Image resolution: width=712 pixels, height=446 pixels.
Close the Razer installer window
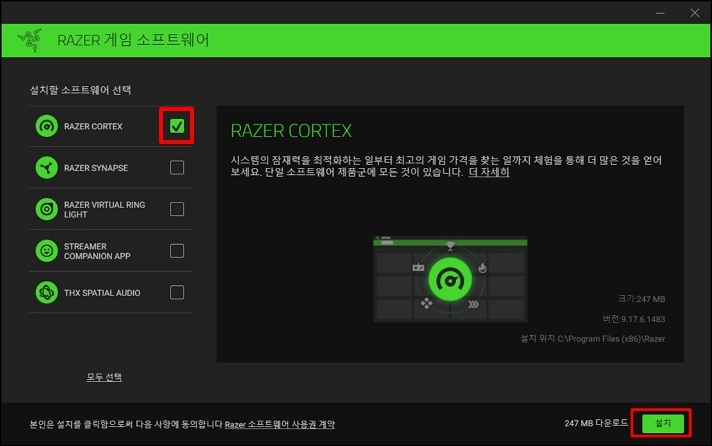point(695,13)
